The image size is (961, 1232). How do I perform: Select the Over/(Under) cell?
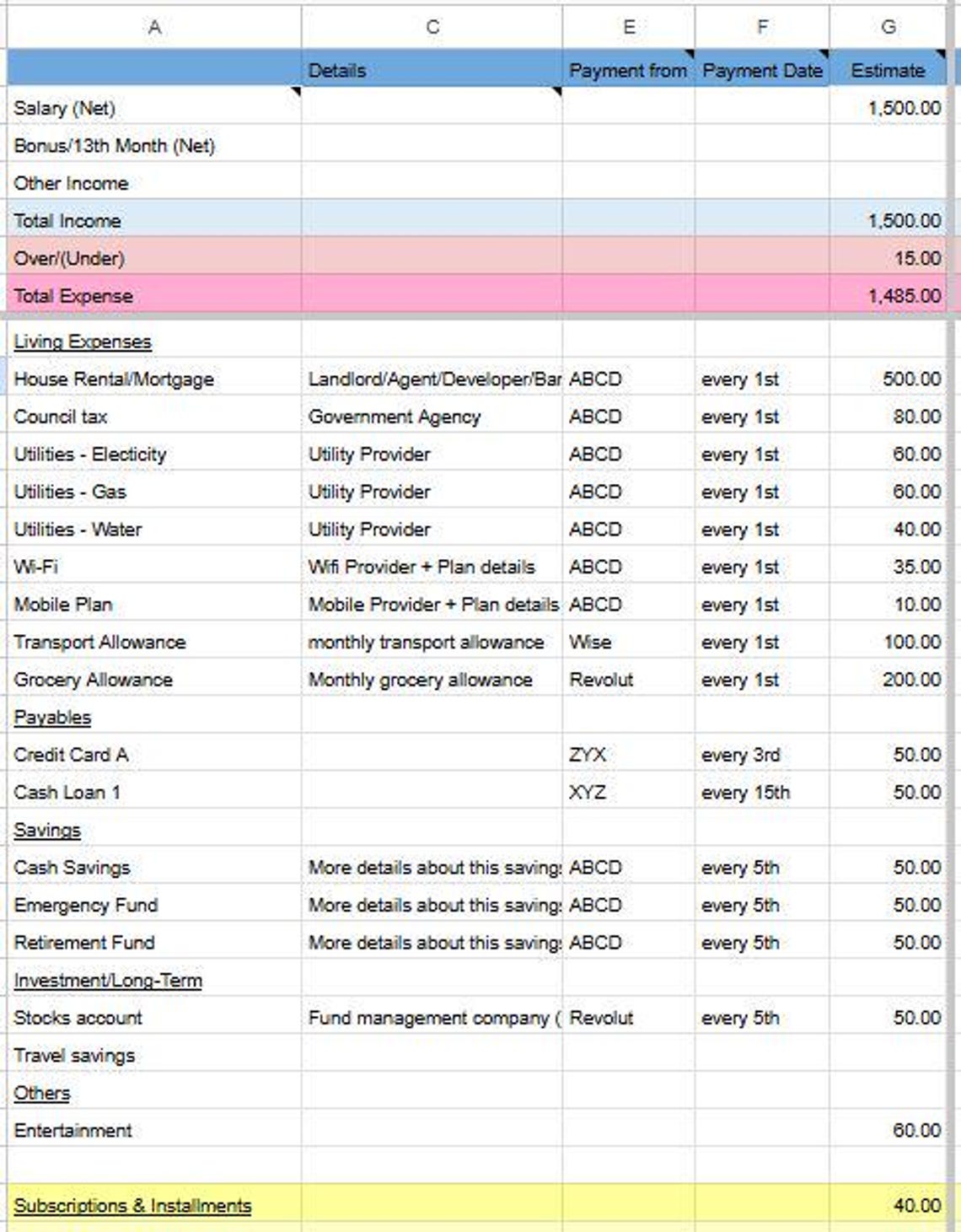pyautogui.click(x=71, y=258)
